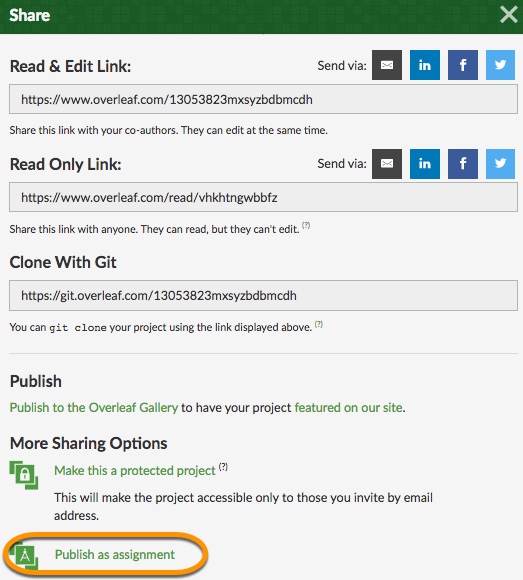523x580 pixels.
Task: Click Publish as assignment link
Action: tap(115, 554)
